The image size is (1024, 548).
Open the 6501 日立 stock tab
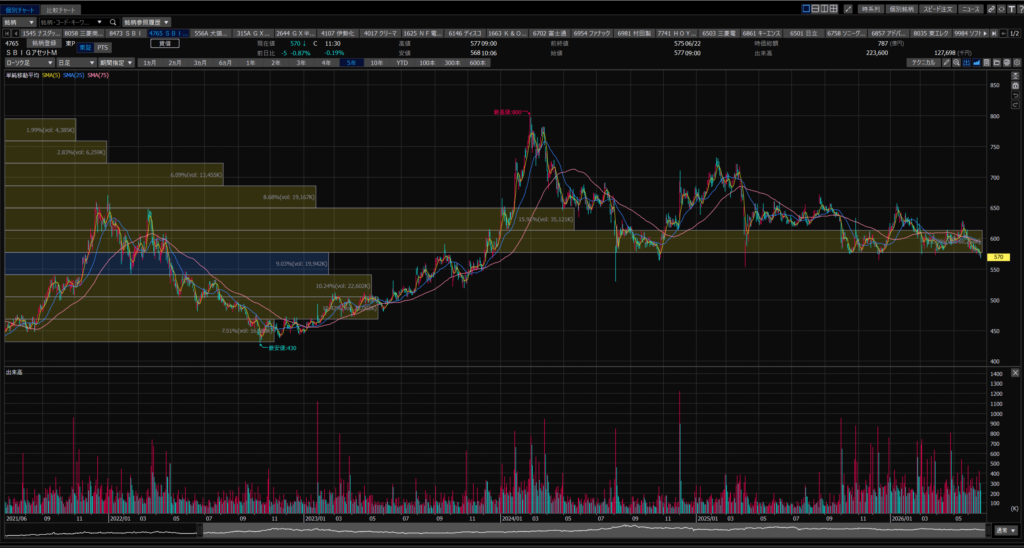click(803, 33)
